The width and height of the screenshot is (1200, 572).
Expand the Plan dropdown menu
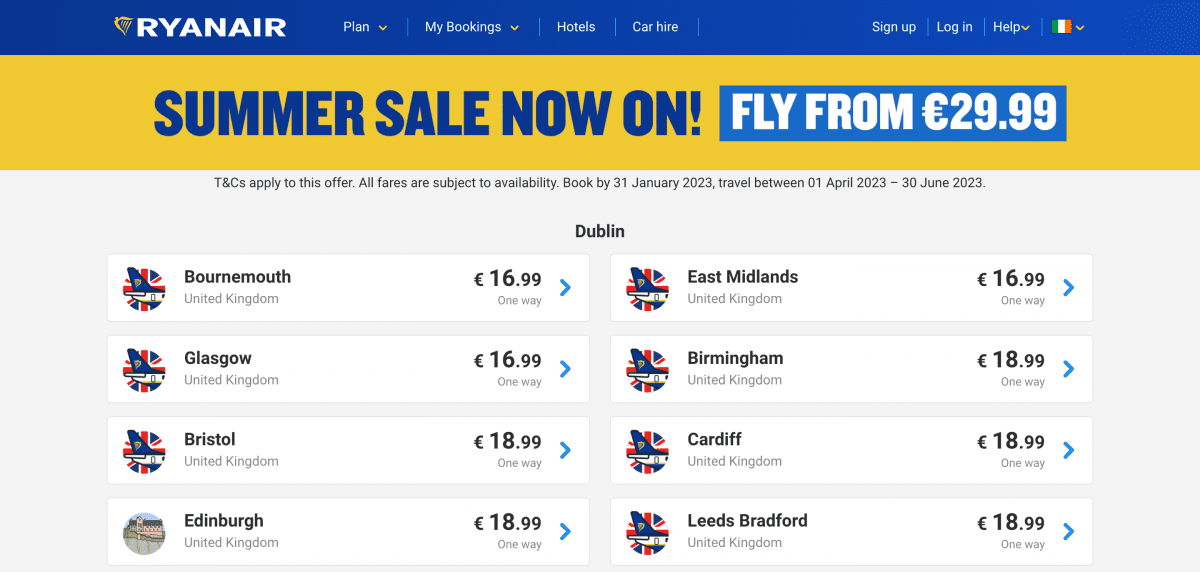[x=365, y=27]
